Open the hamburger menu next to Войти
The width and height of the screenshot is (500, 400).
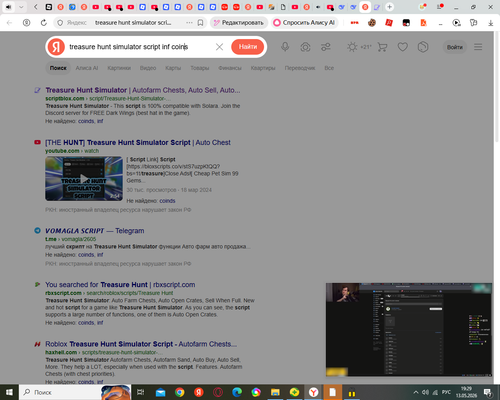pyautogui.click(x=478, y=47)
